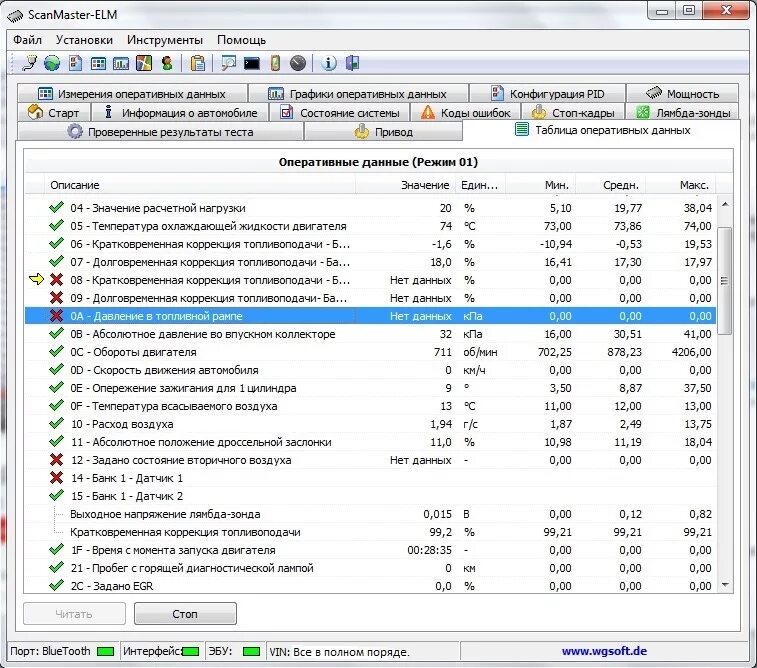The width and height of the screenshot is (757, 668).
Task: Click the data table vertical scrollbar thumb
Action: point(725,280)
